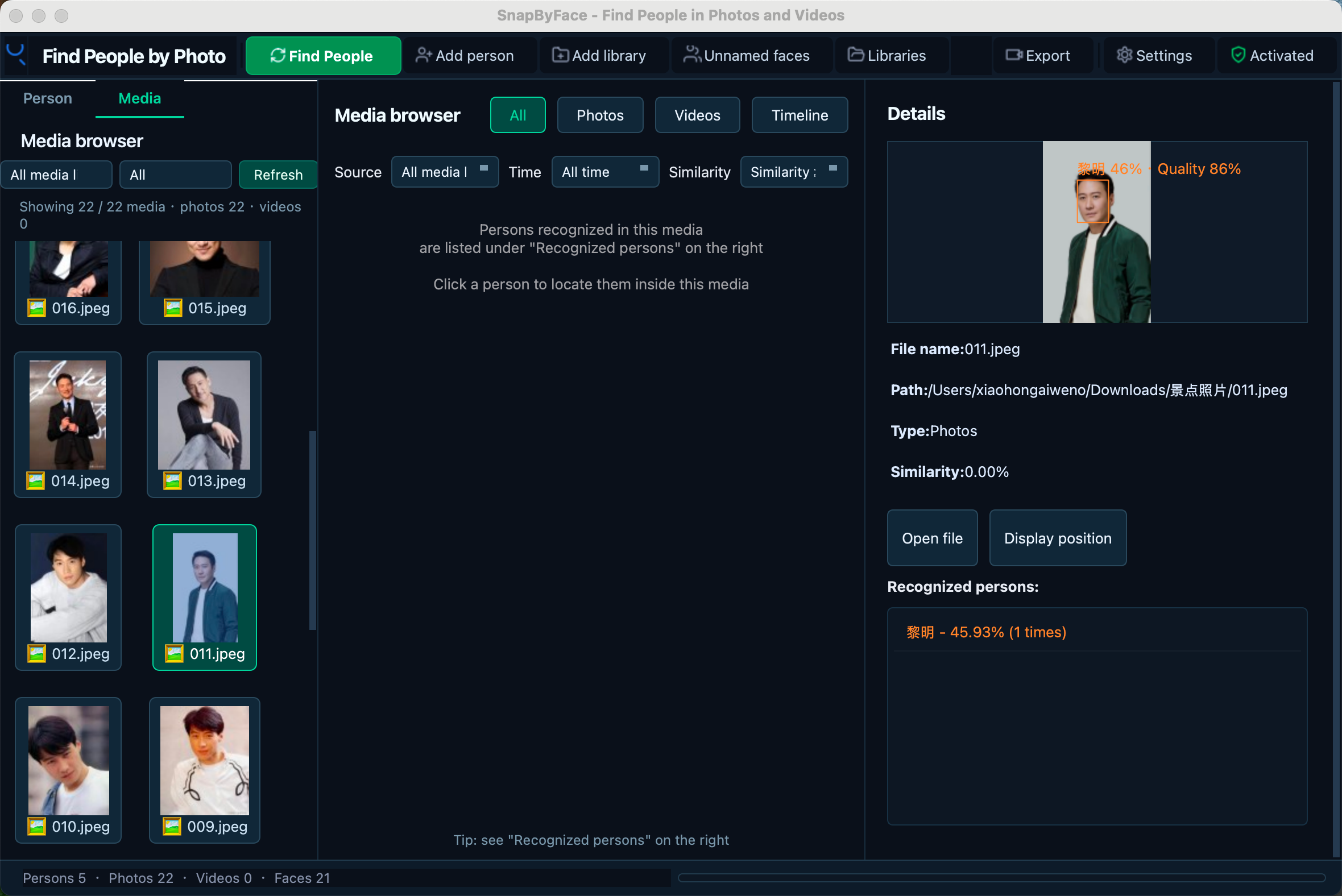Screen dimensions: 1342x896
Task: Select the Photos filter toggle
Action: tap(600, 115)
